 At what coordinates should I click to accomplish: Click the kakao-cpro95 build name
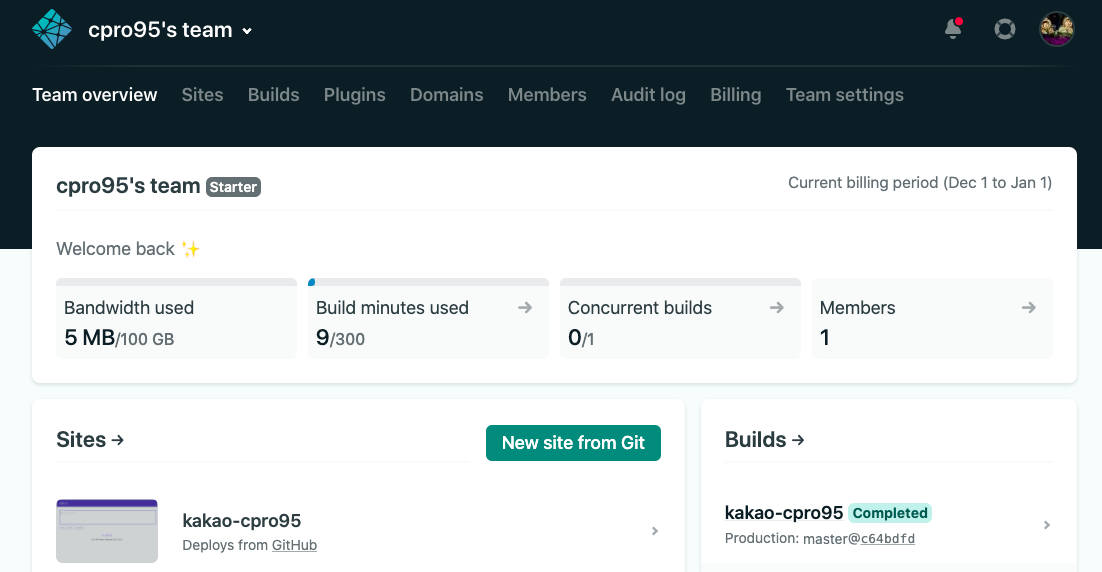pos(784,513)
